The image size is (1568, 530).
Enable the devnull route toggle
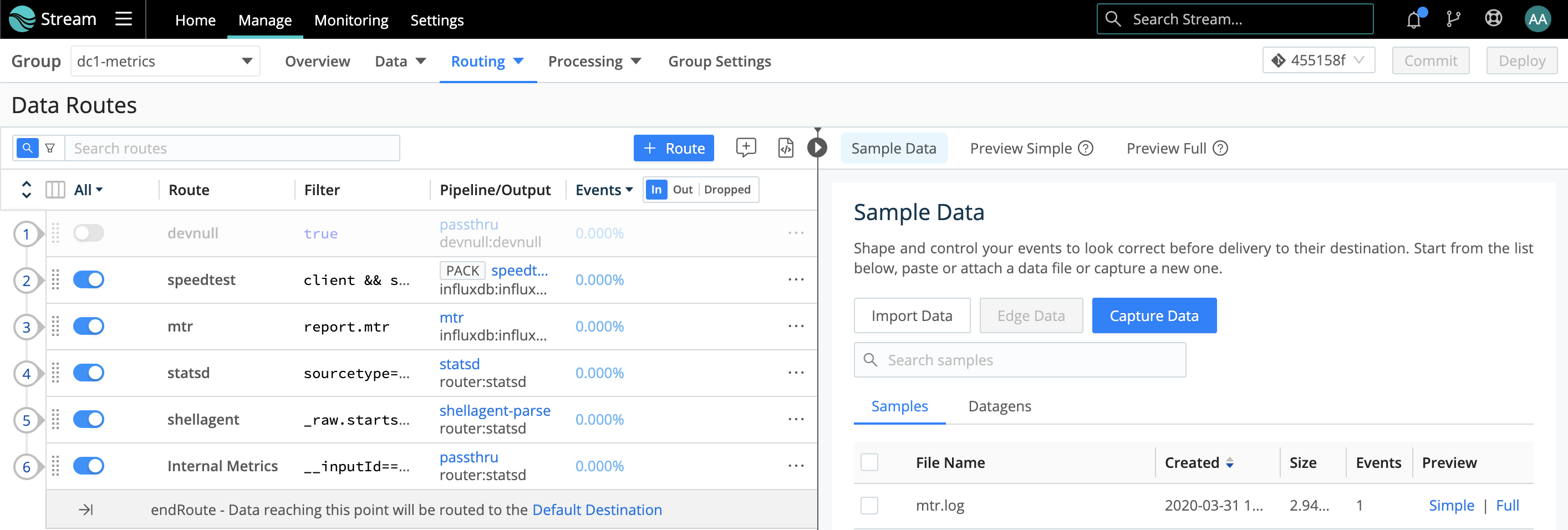(89, 233)
